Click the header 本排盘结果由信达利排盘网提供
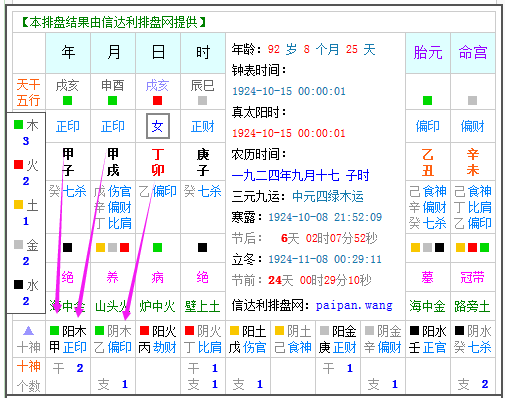This screenshot has width=505, height=398. coord(114,22)
